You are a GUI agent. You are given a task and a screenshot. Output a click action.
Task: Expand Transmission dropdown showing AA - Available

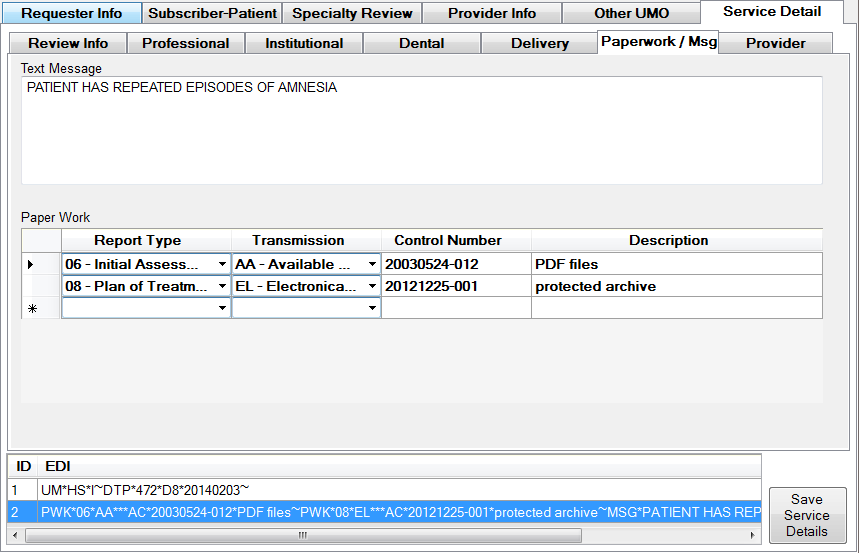[x=372, y=264]
